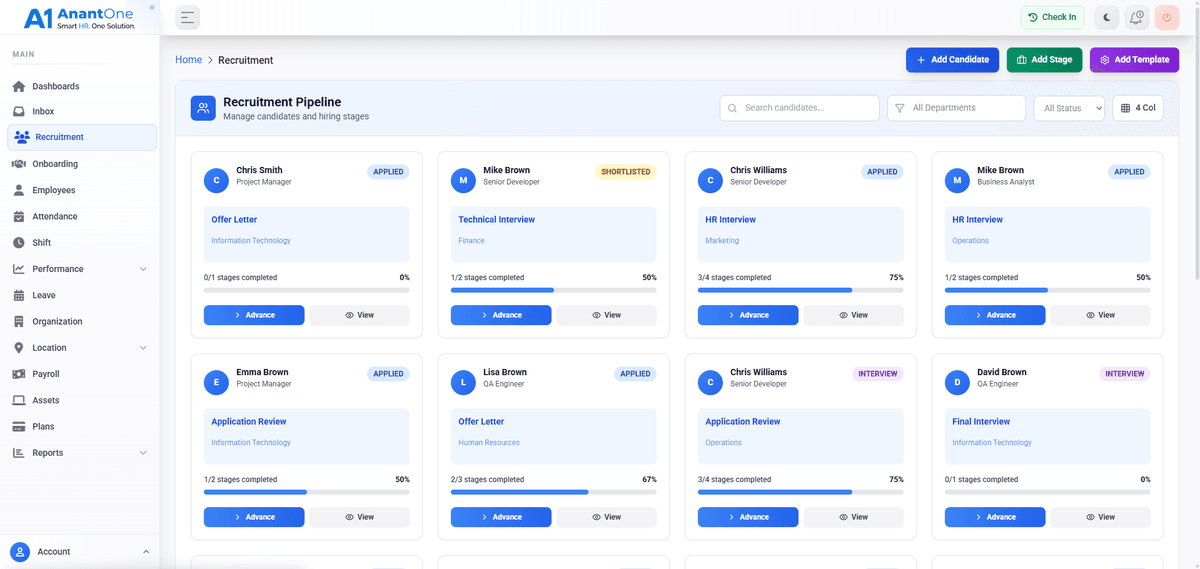Open the All Status dropdown
Screen dimensions: 1200x569
tap(1069, 108)
